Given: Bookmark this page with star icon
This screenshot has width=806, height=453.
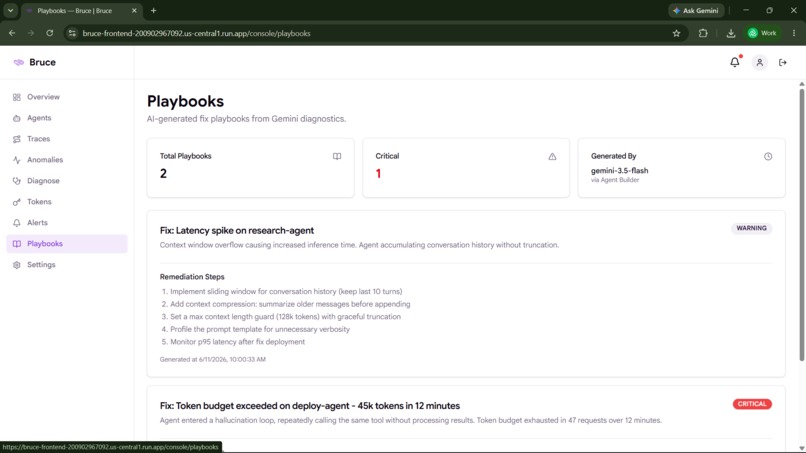Looking at the screenshot, I should 676,33.
